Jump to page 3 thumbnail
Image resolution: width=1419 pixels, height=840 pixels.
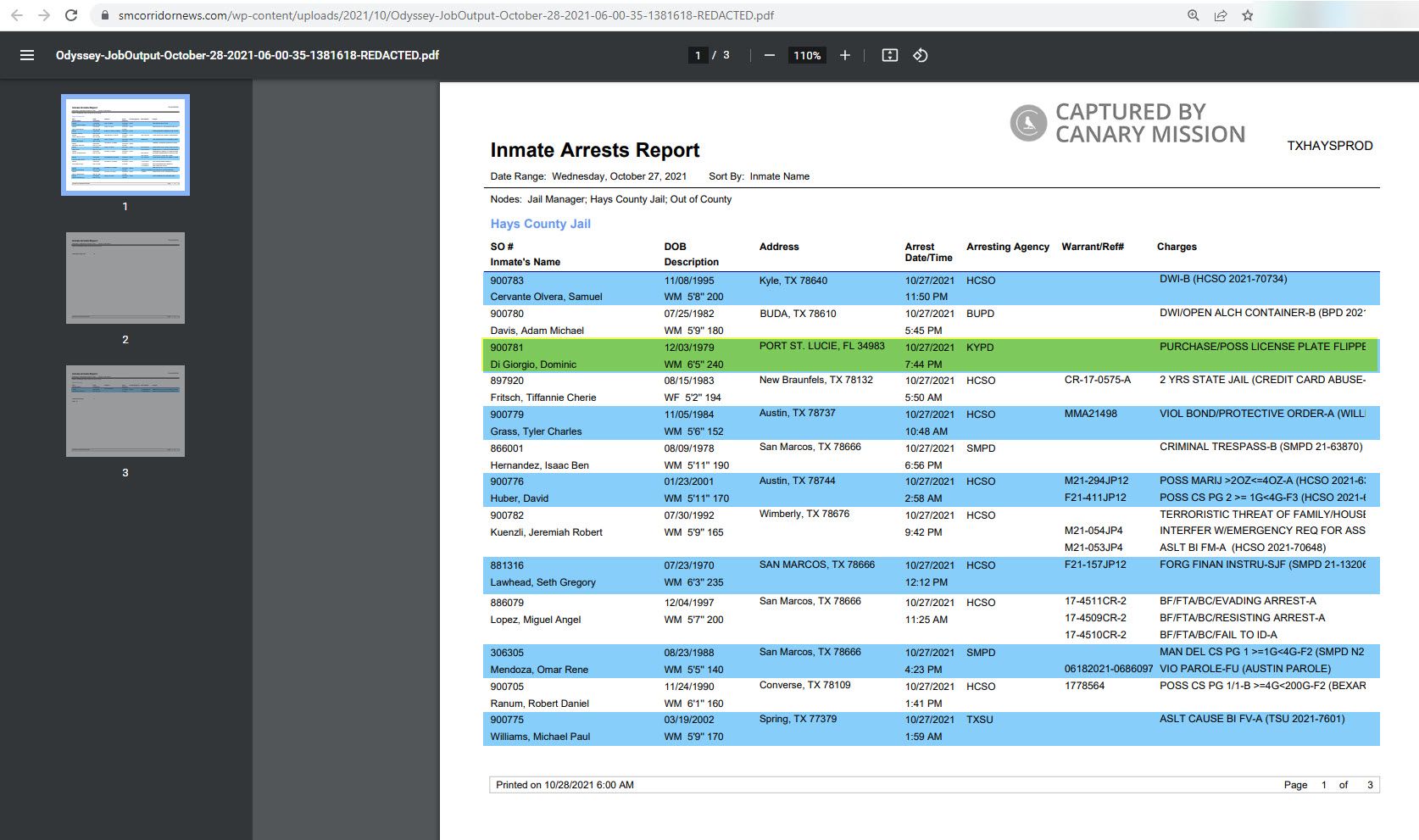(125, 411)
